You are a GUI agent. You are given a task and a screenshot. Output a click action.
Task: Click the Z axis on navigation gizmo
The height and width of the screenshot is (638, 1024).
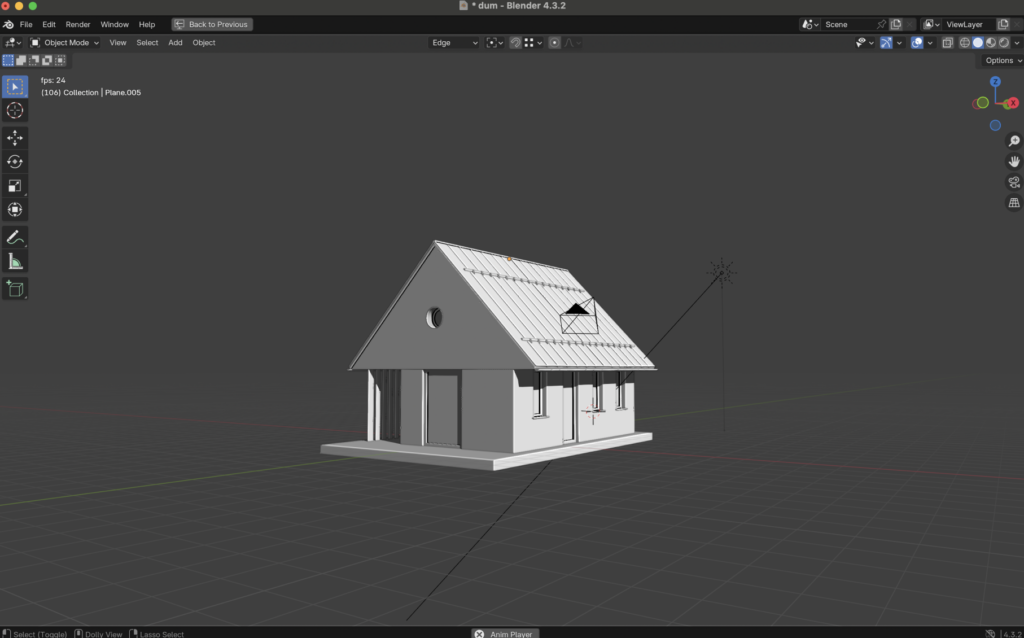(995, 82)
